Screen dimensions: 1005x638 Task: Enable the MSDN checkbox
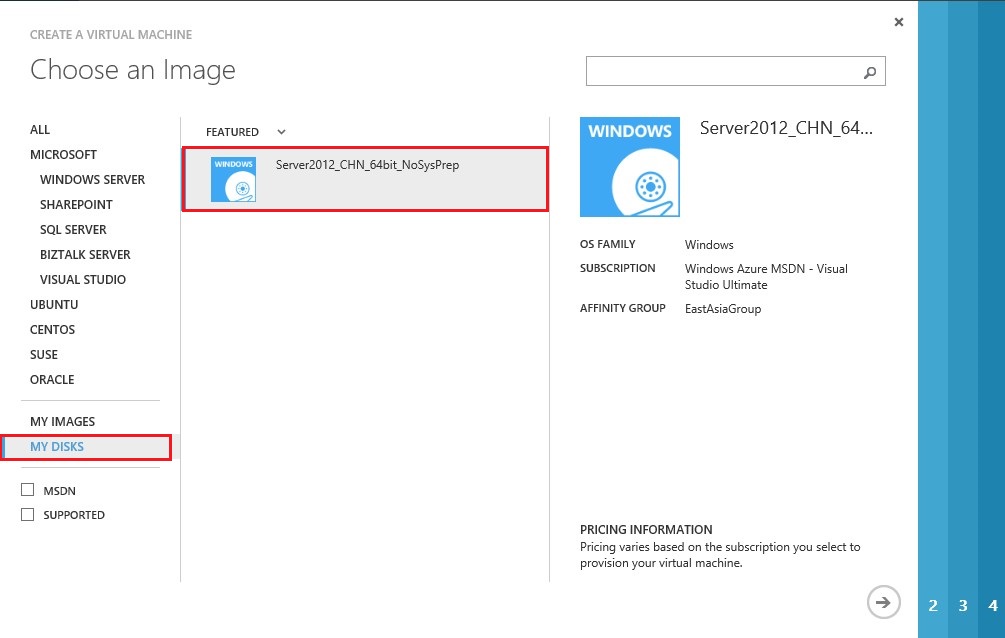pos(28,490)
